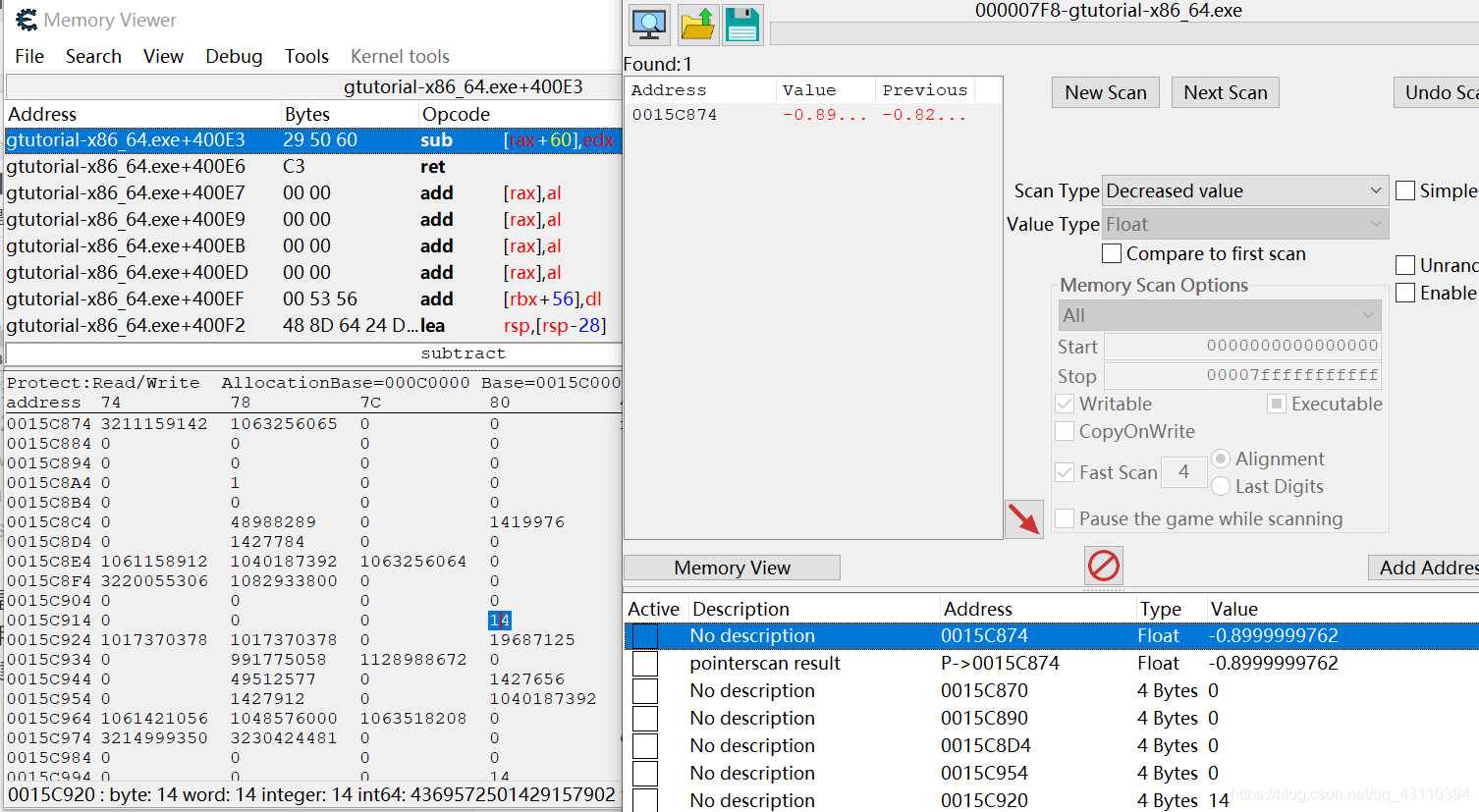Select P->0015C874 pointer address cell
This screenshot has width=1479, height=812.
tap(1000, 664)
